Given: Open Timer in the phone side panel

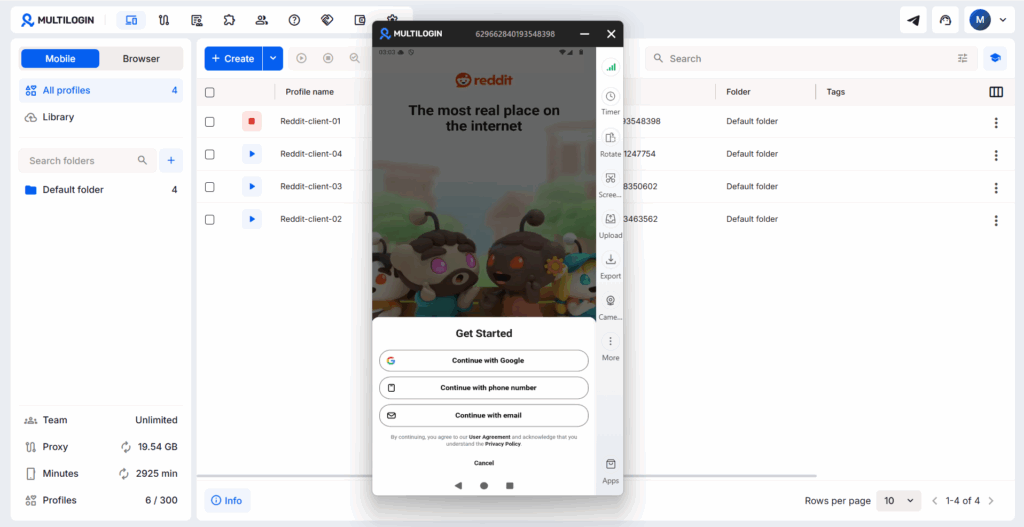Looking at the screenshot, I should pos(610,102).
